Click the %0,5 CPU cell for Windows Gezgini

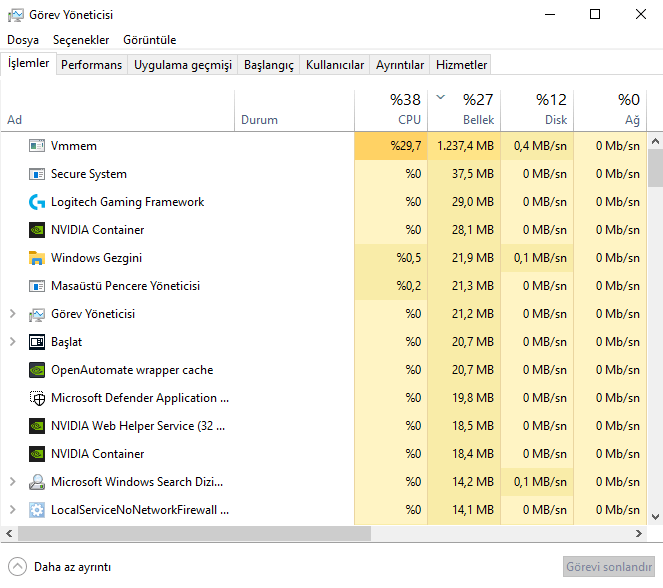391,258
